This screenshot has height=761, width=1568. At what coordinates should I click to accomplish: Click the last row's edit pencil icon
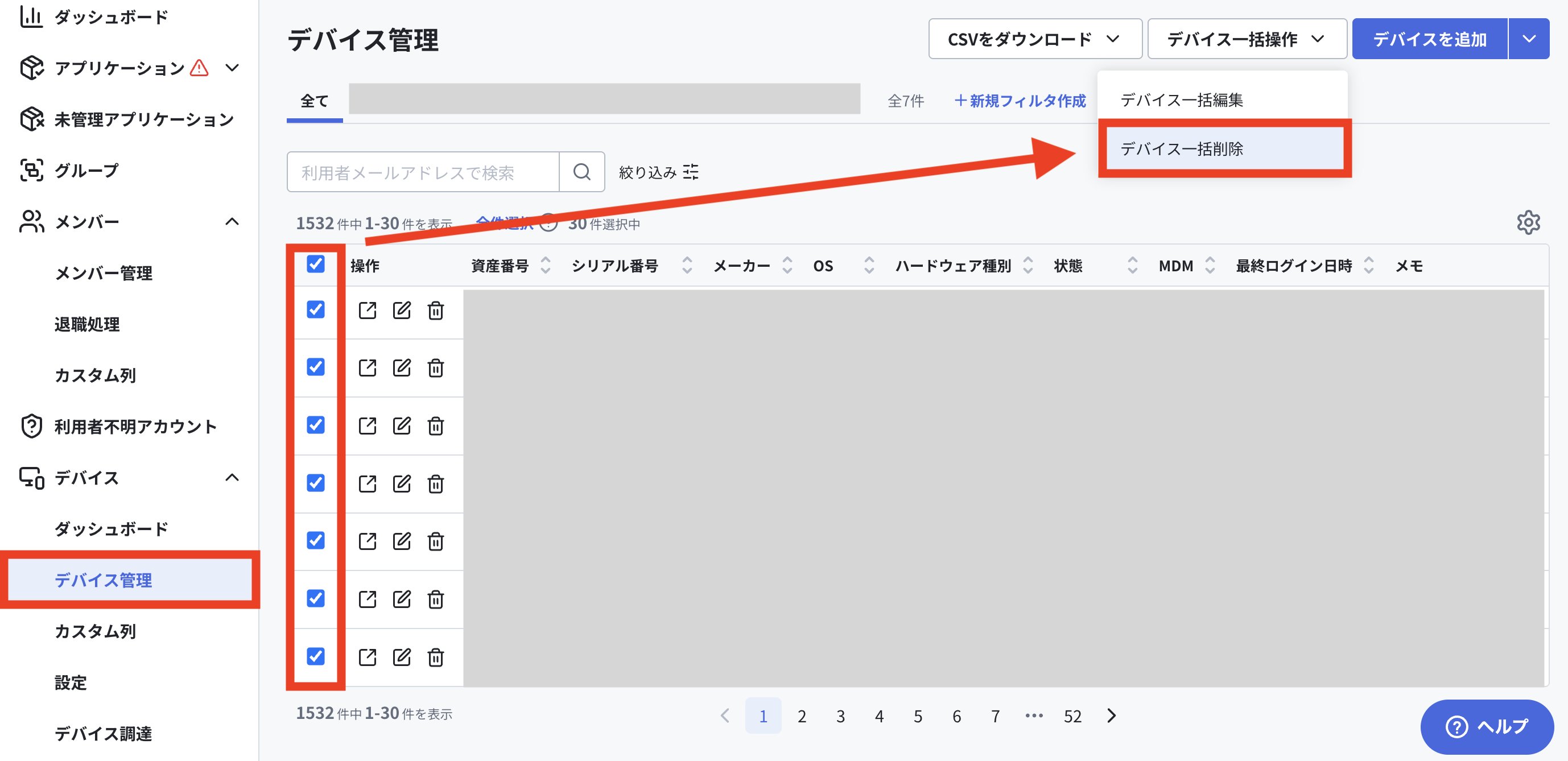402,657
